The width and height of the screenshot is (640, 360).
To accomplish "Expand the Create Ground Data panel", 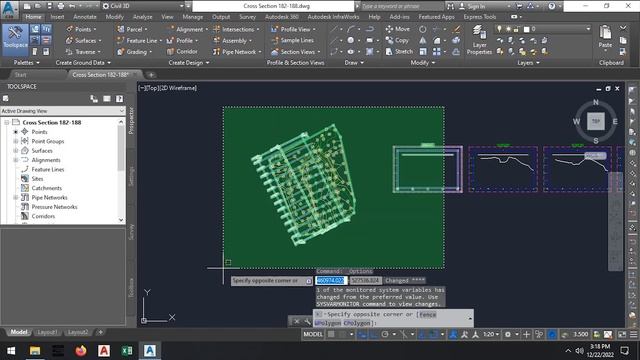I will tap(83, 62).
